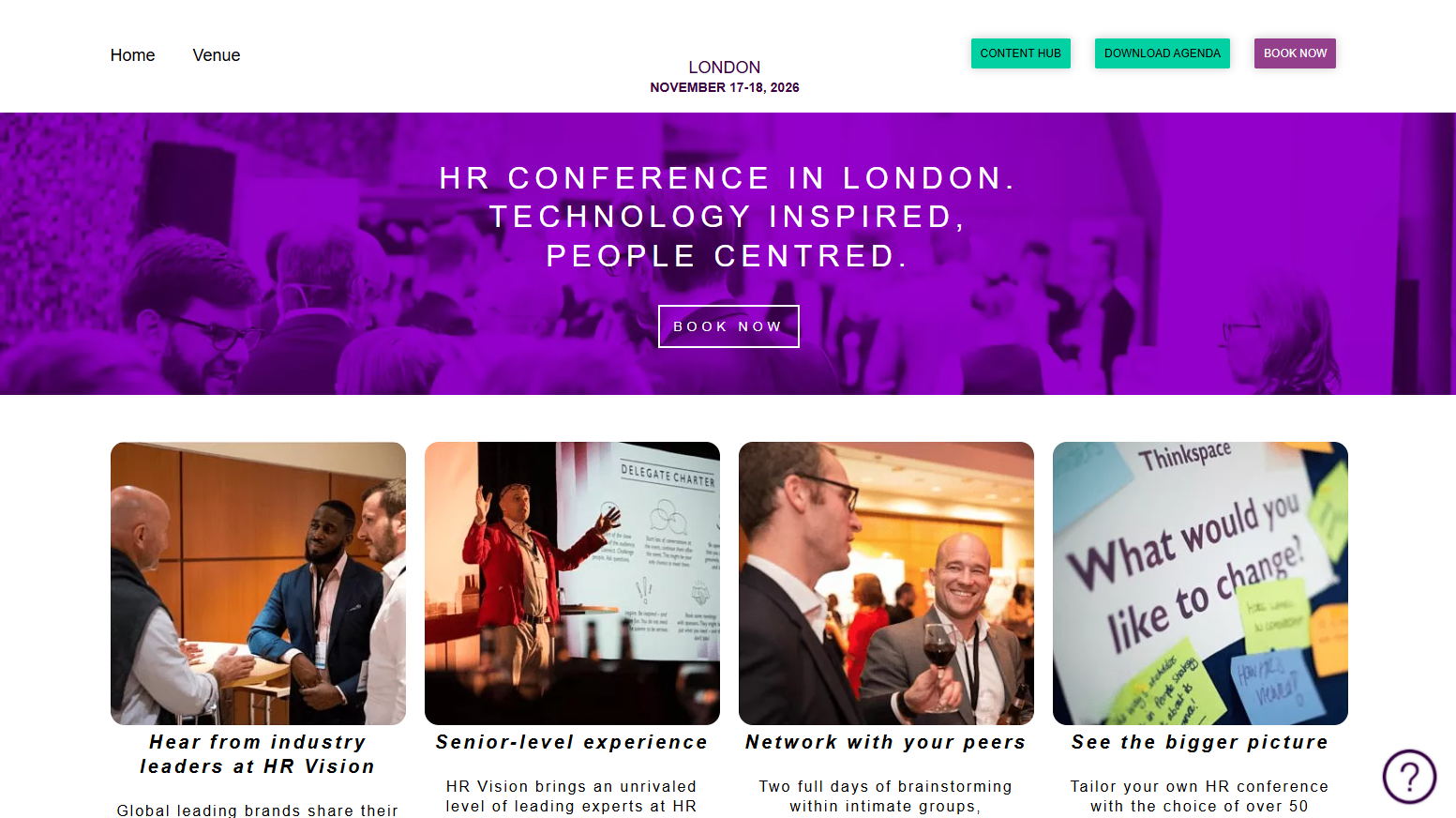Click the LONDON event title link
The width and height of the screenshot is (1456, 818).
click(724, 67)
